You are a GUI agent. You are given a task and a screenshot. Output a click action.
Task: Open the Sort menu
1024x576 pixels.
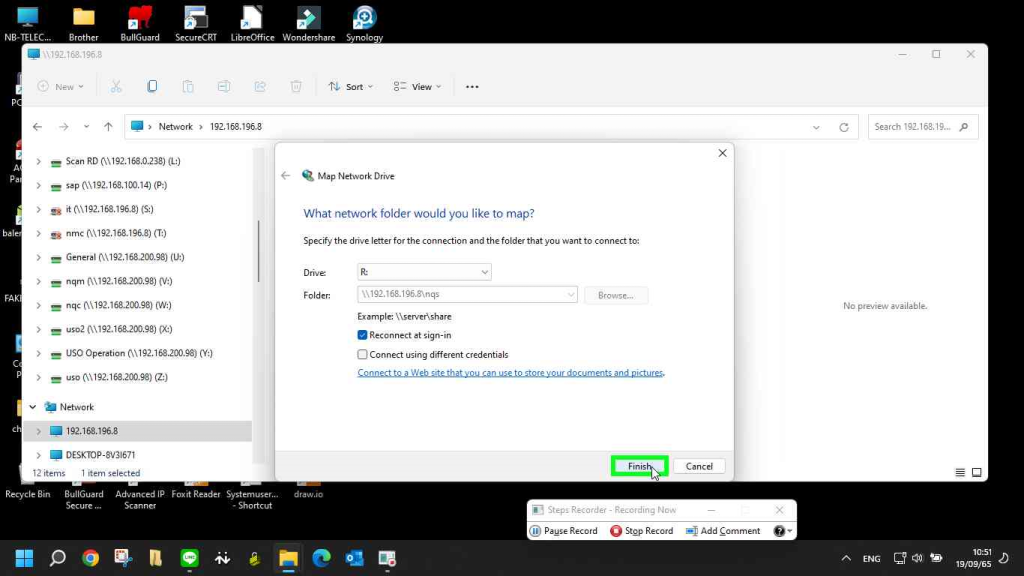click(350, 87)
